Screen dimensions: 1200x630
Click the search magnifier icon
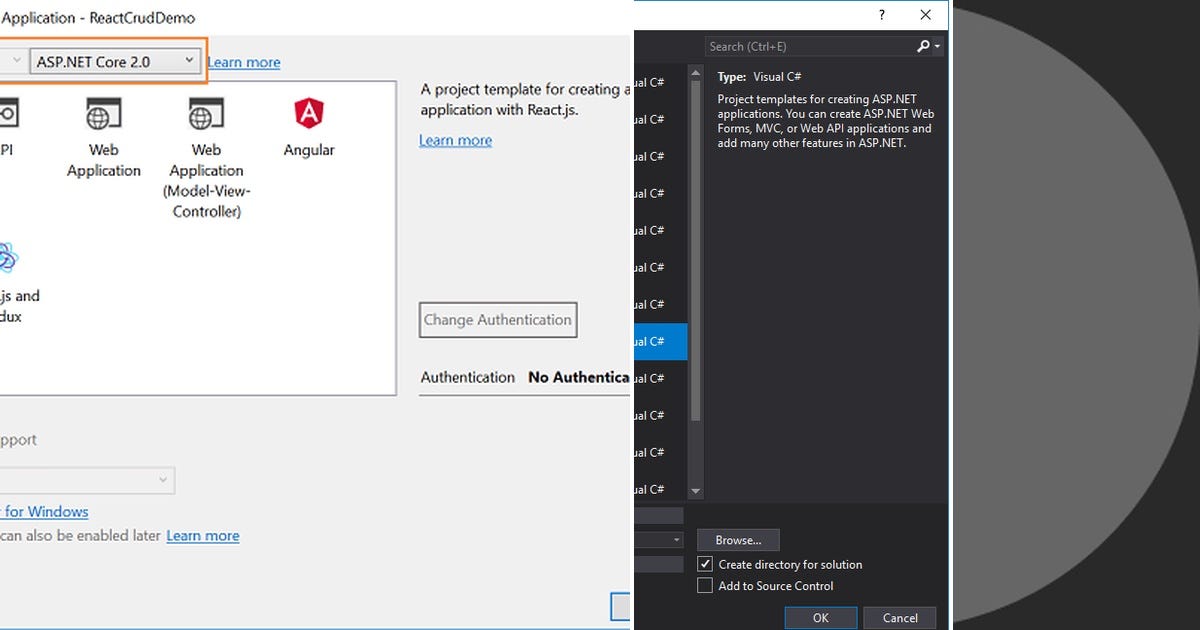click(923, 46)
